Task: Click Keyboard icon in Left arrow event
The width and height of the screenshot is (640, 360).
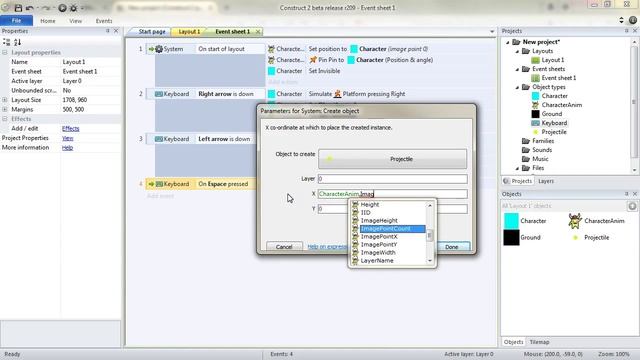Action: [159, 139]
